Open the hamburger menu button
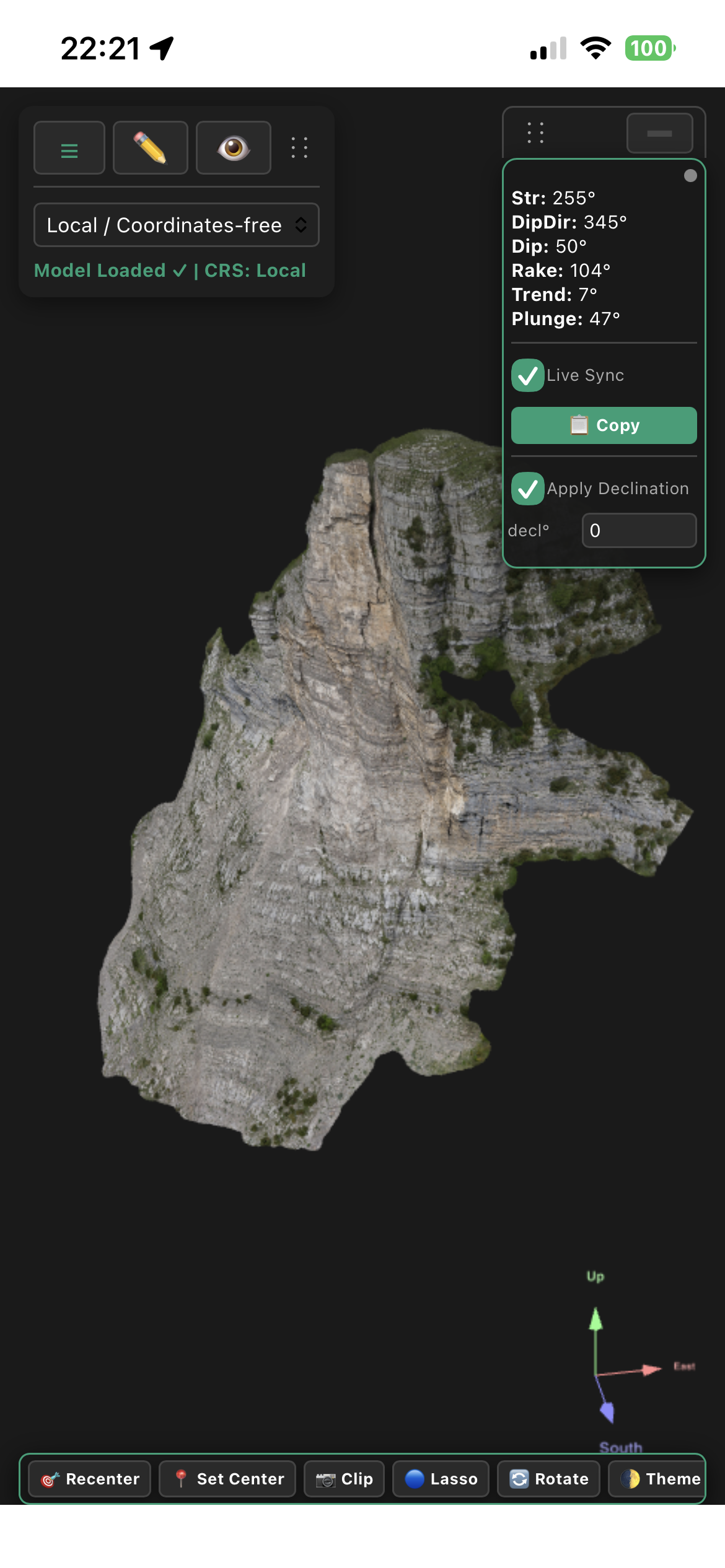Viewport: 725px width, 1568px height. point(69,148)
